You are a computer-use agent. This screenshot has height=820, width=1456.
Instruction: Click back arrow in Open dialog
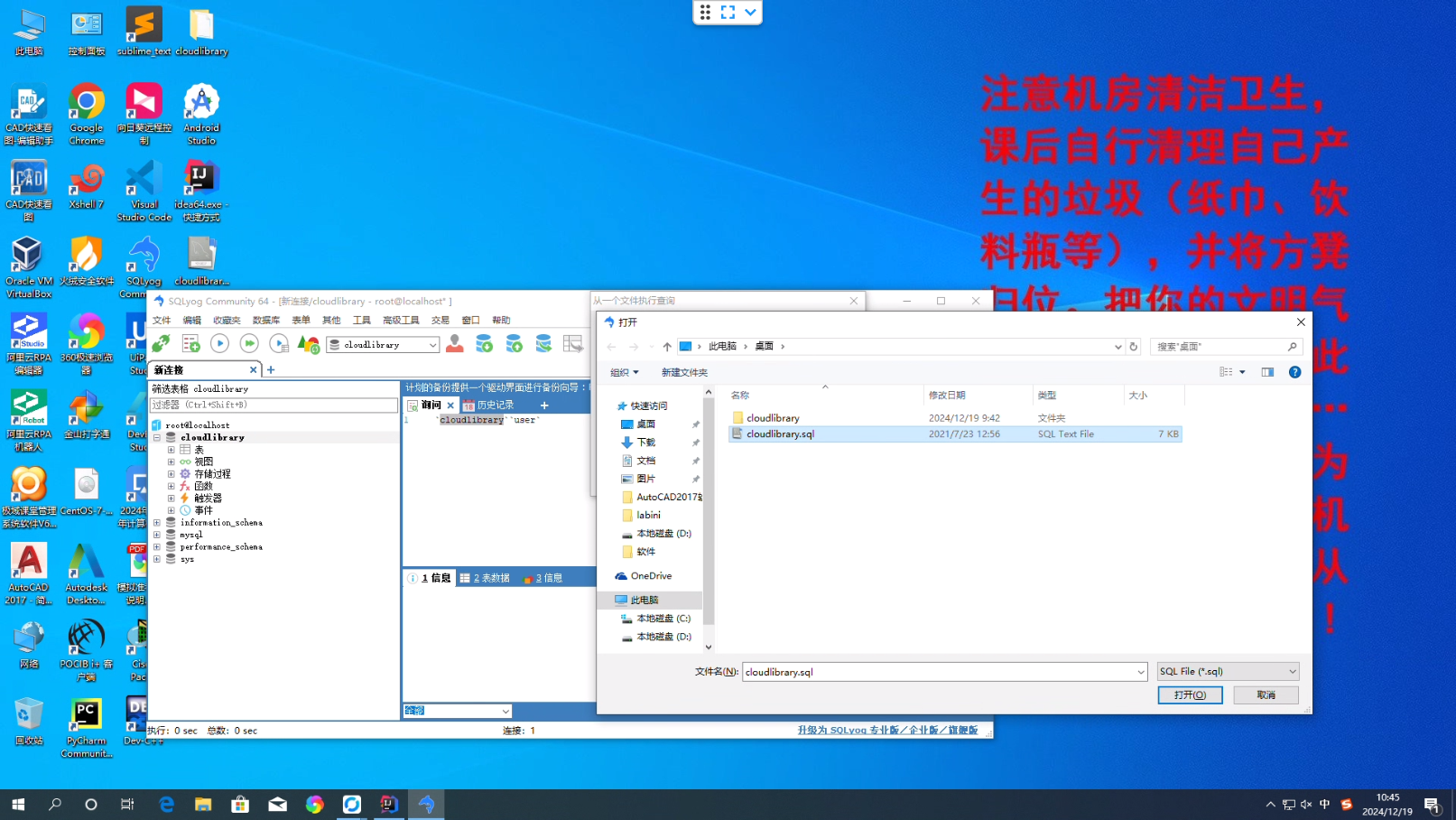611,347
